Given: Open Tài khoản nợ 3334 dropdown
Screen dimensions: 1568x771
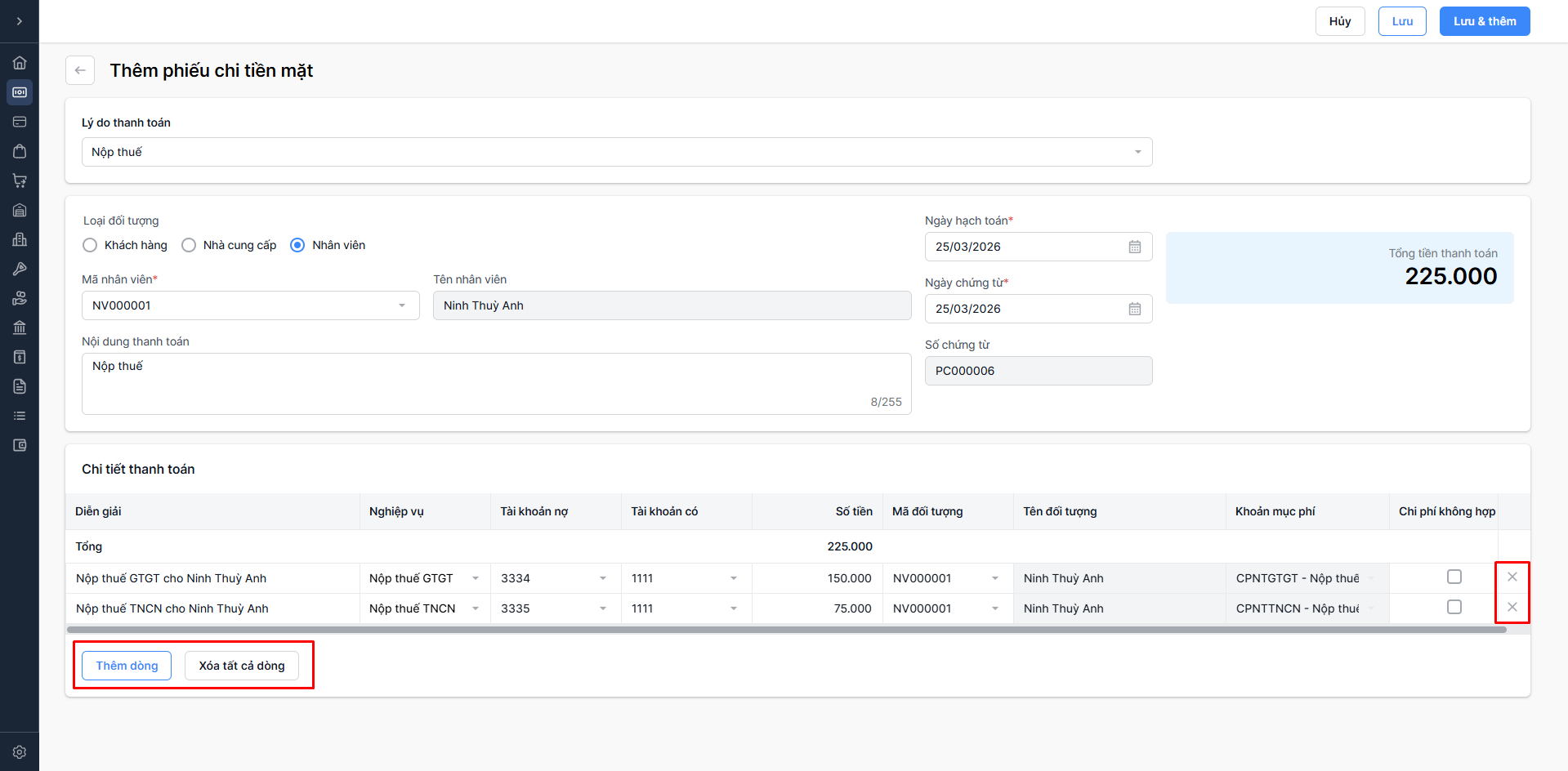Looking at the screenshot, I should pos(555,578).
